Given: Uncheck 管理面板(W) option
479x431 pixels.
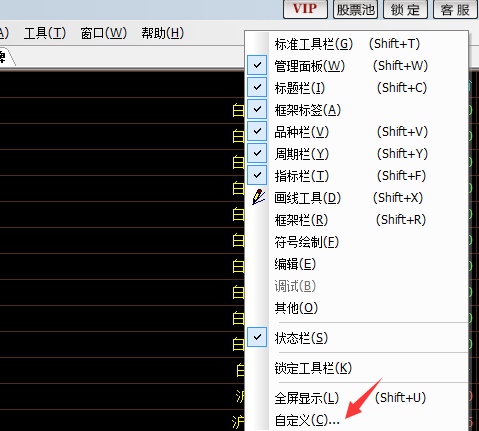Looking at the screenshot, I should pyautogui.click(x=357, y=66).
